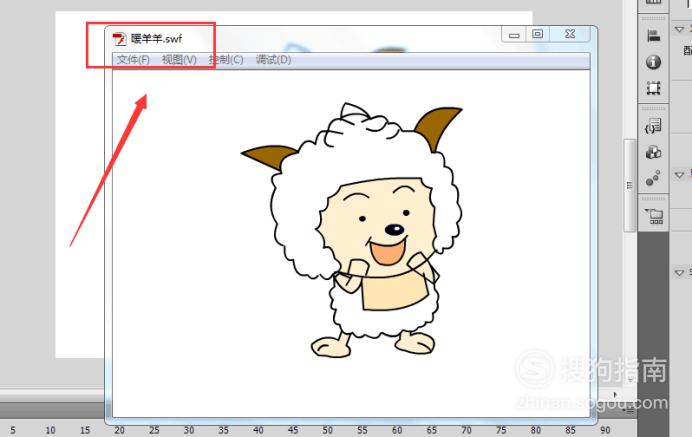Click the vertical scrollbar thumb beside the stage

coord(629,185)
